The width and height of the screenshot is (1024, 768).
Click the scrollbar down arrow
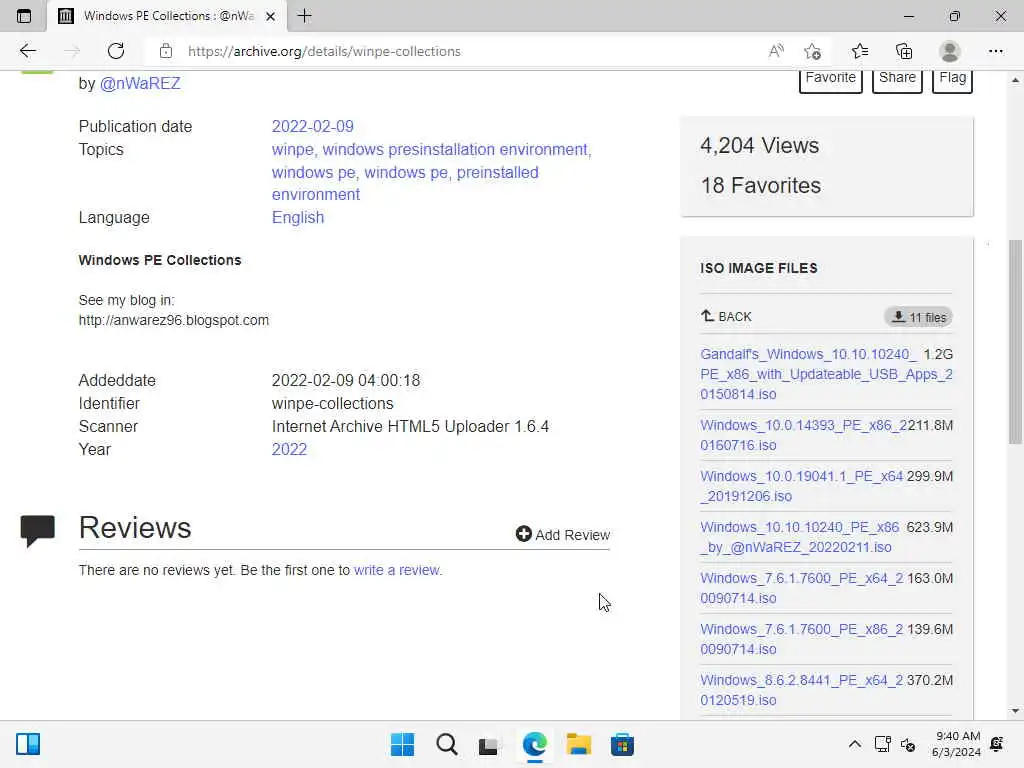coord(1015,711)
